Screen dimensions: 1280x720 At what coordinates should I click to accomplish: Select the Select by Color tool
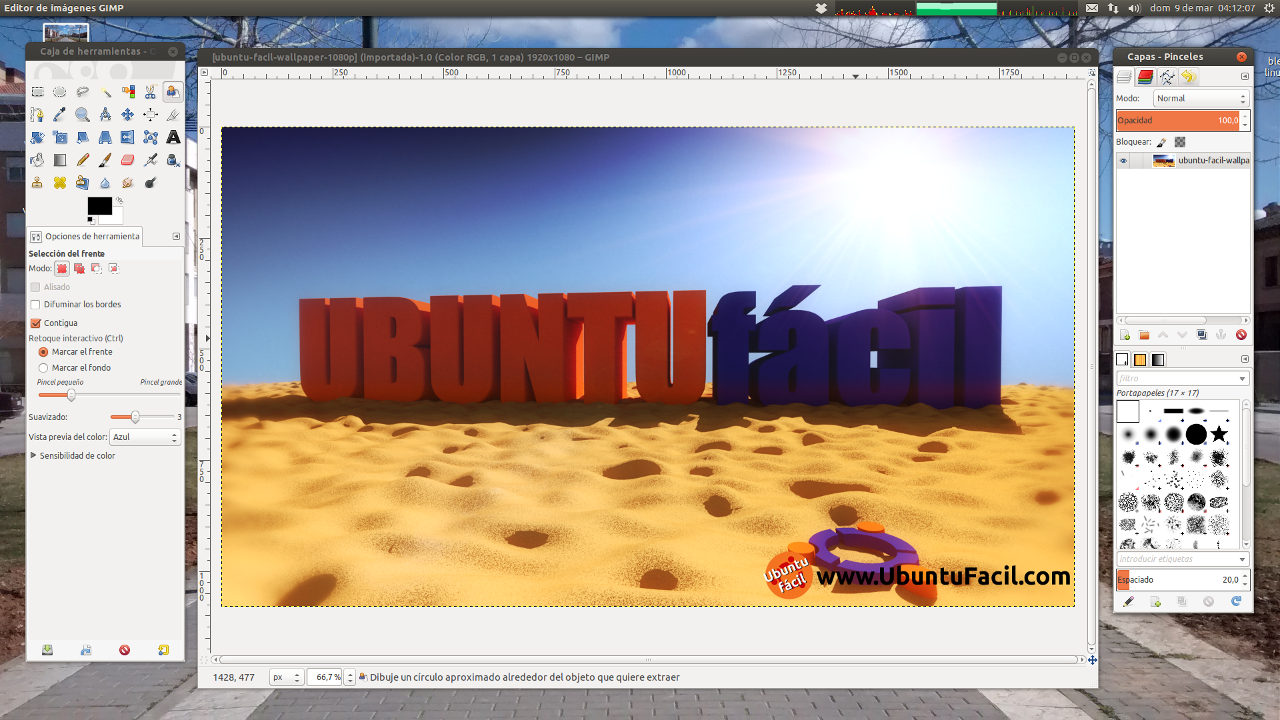tap(128, 92)
